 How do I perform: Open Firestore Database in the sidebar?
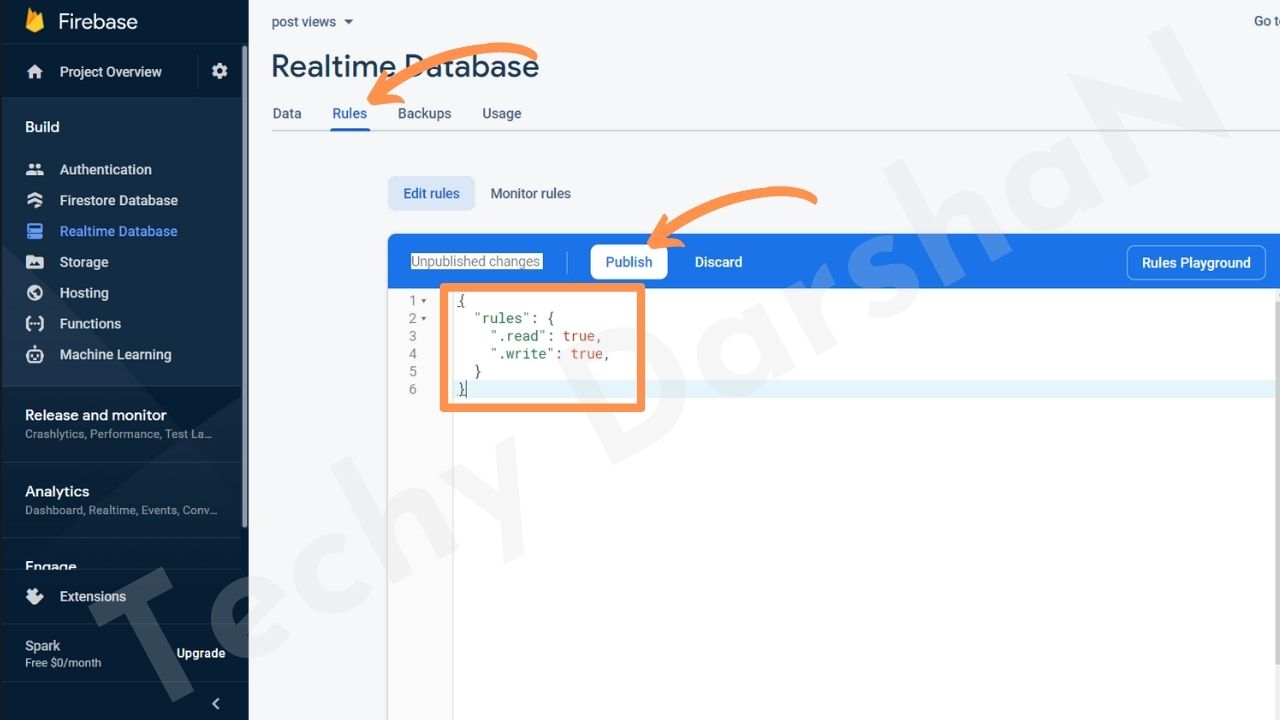121,200
